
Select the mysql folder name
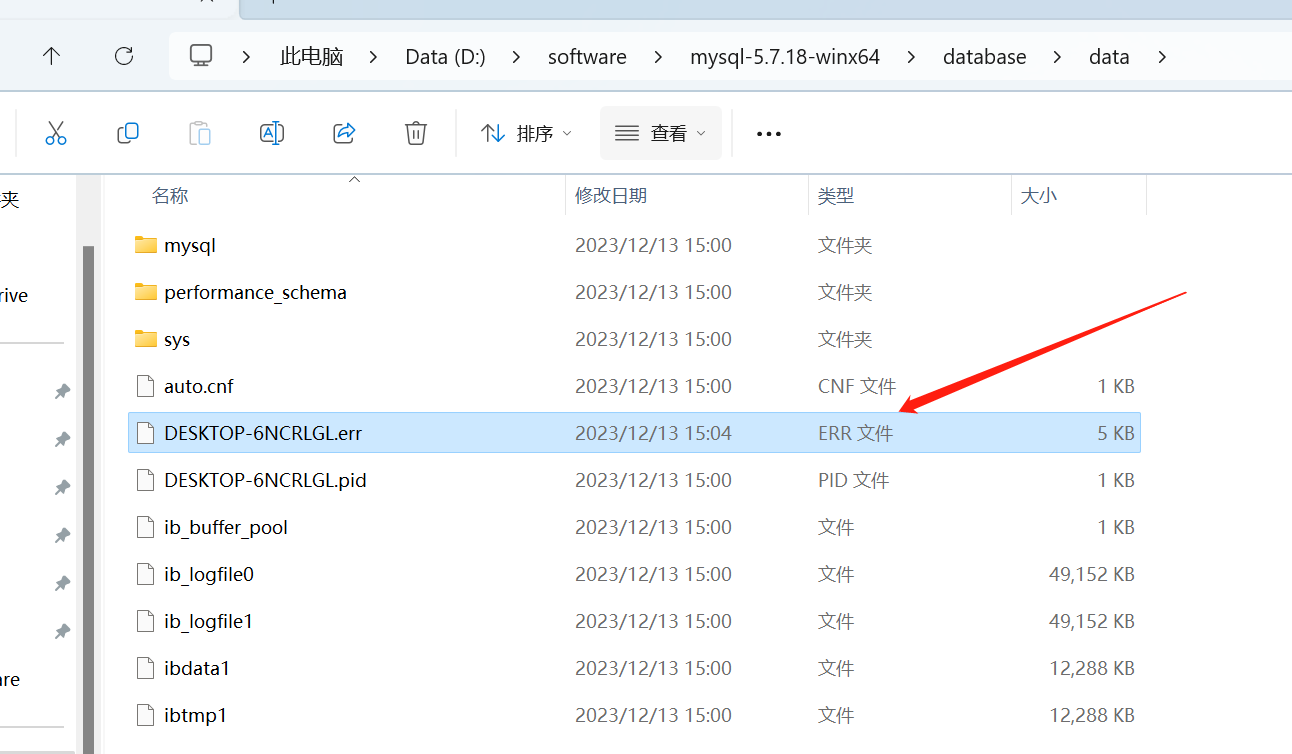point(190,245)
